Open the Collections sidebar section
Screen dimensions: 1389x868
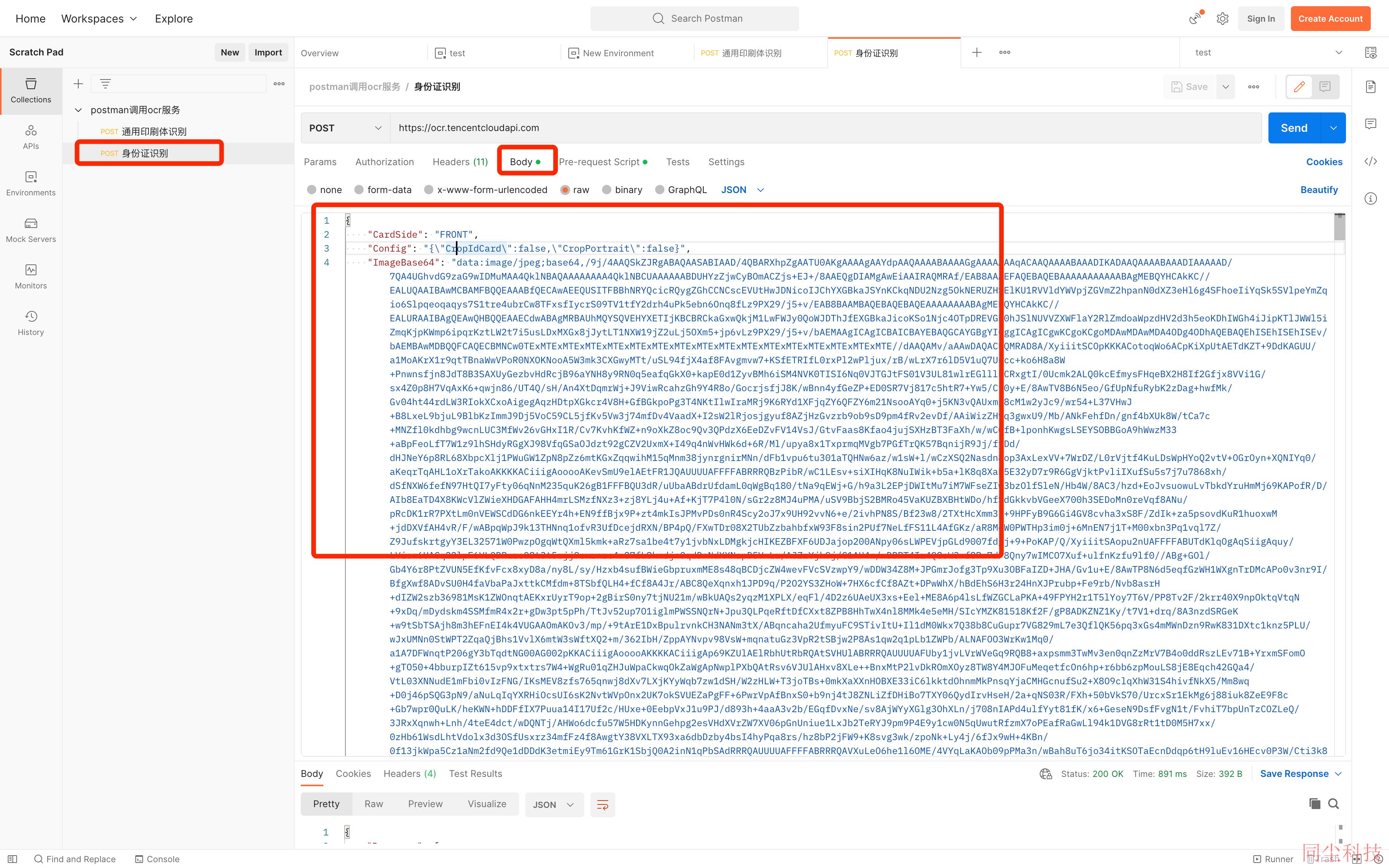(x=31, y=91)
